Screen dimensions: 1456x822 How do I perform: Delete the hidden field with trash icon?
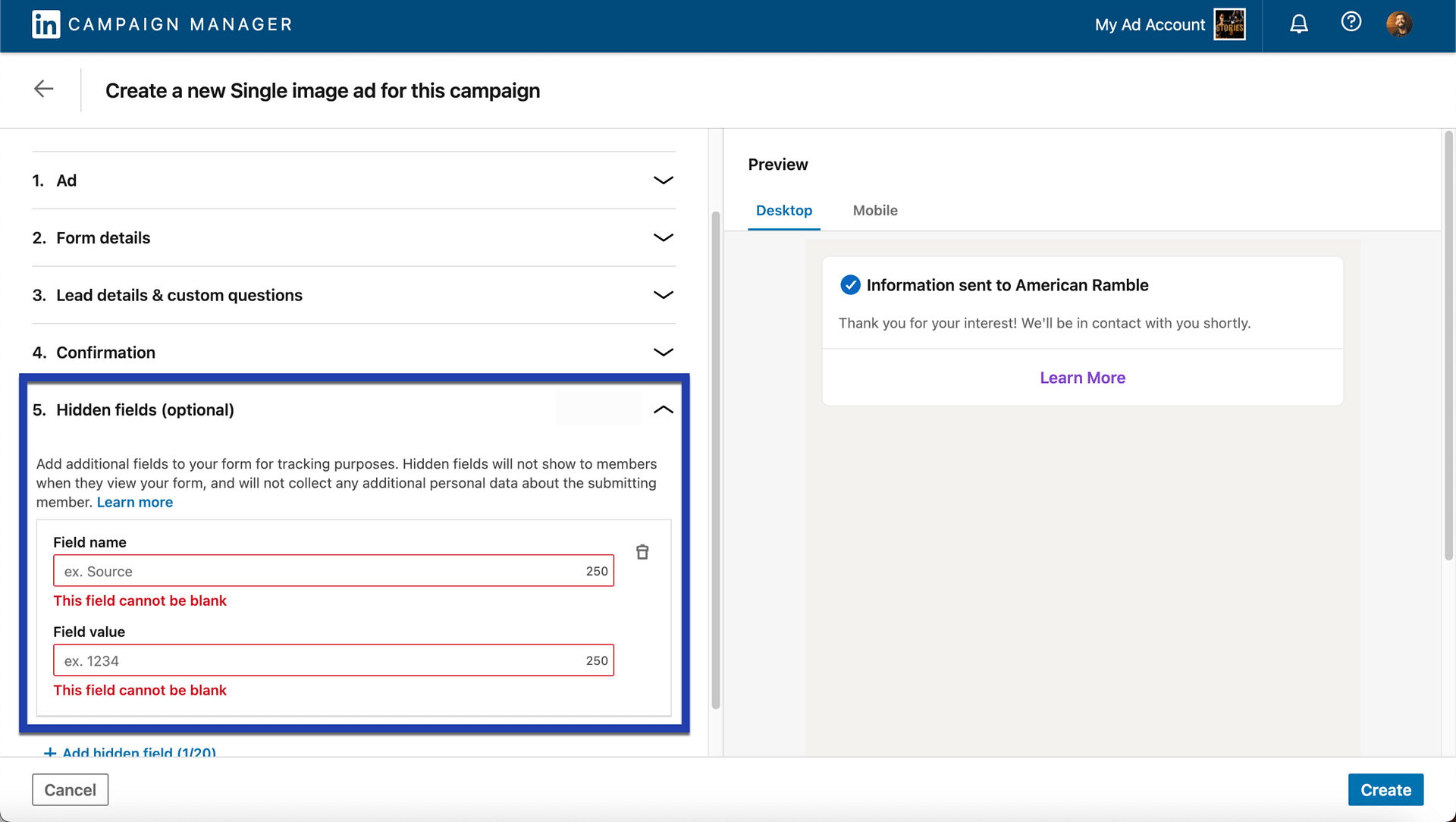642,552
